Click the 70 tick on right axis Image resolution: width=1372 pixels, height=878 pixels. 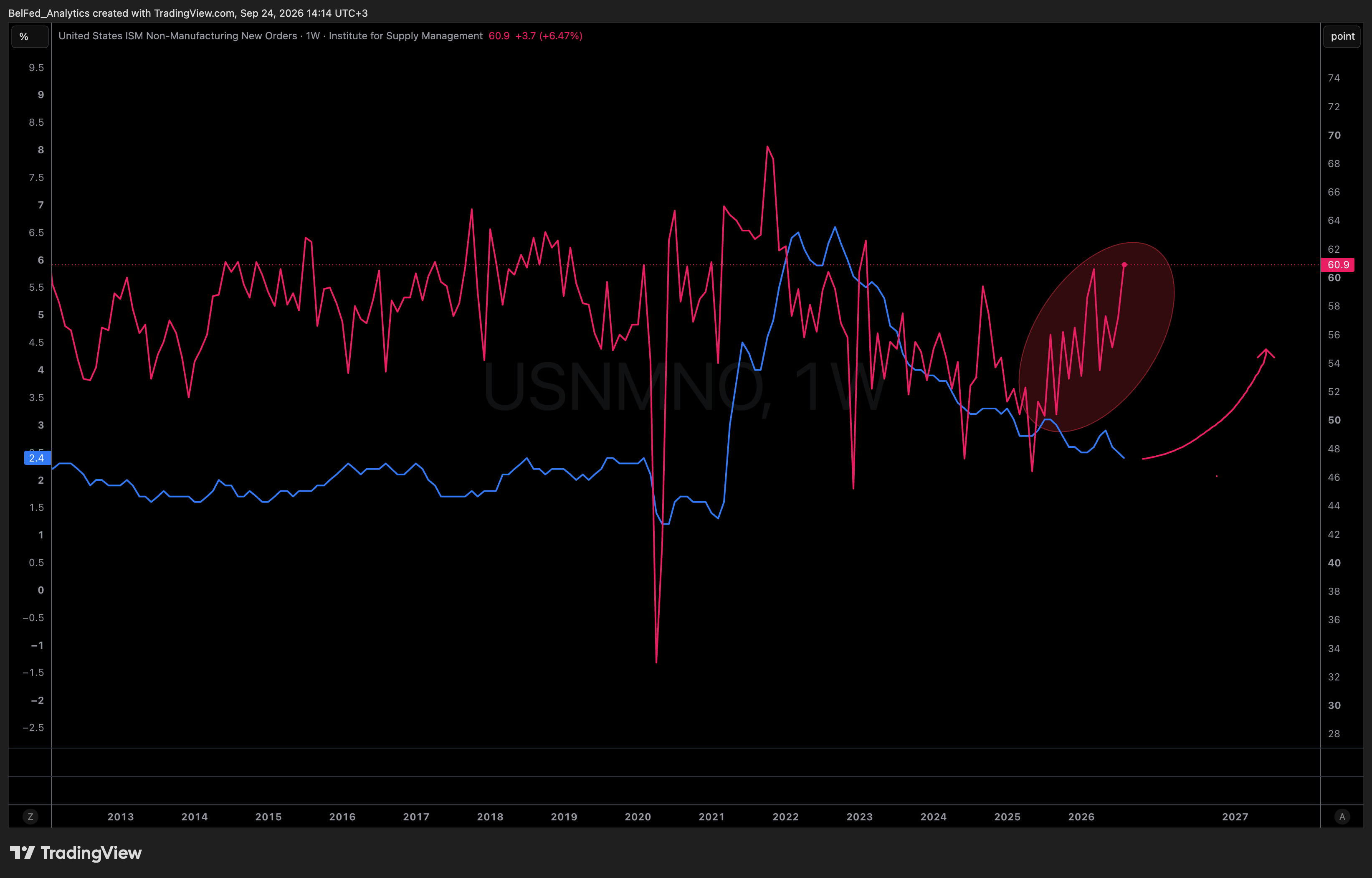pos(1334,135)
